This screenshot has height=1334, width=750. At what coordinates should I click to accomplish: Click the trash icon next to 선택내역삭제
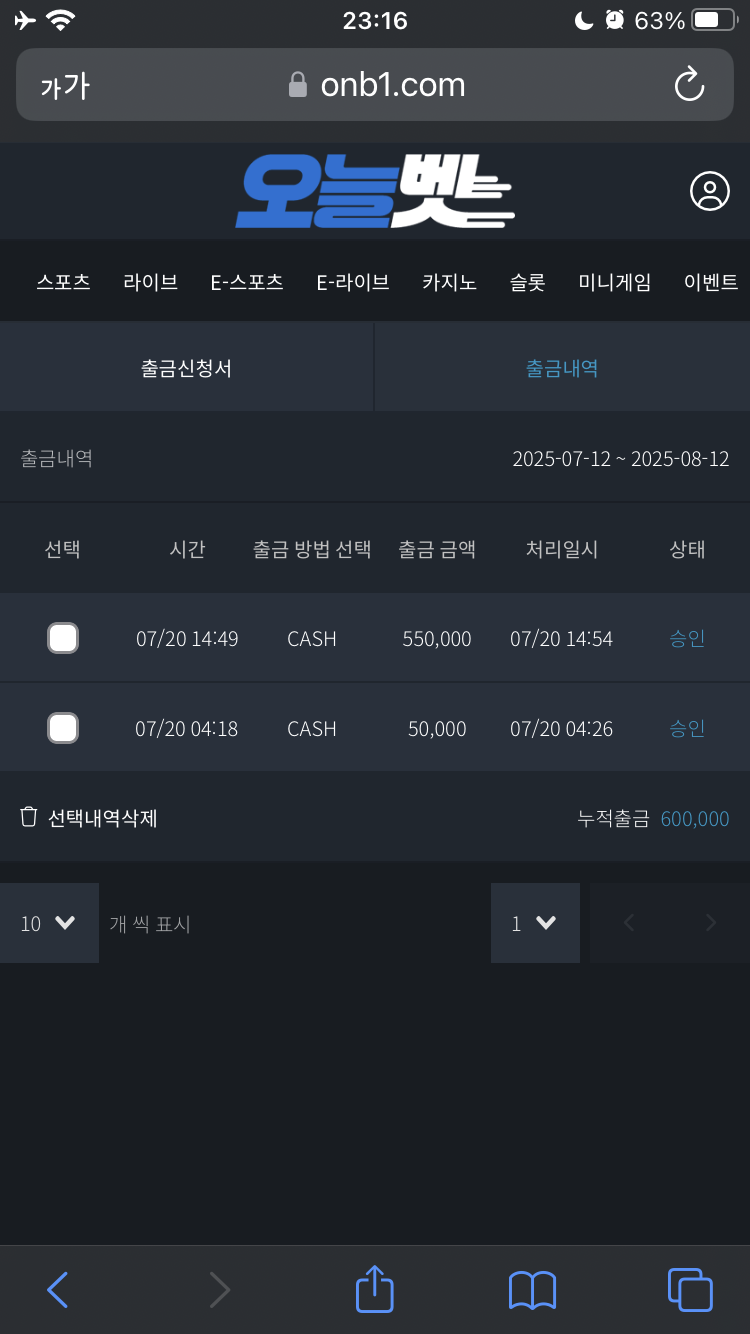pos(29,818)
